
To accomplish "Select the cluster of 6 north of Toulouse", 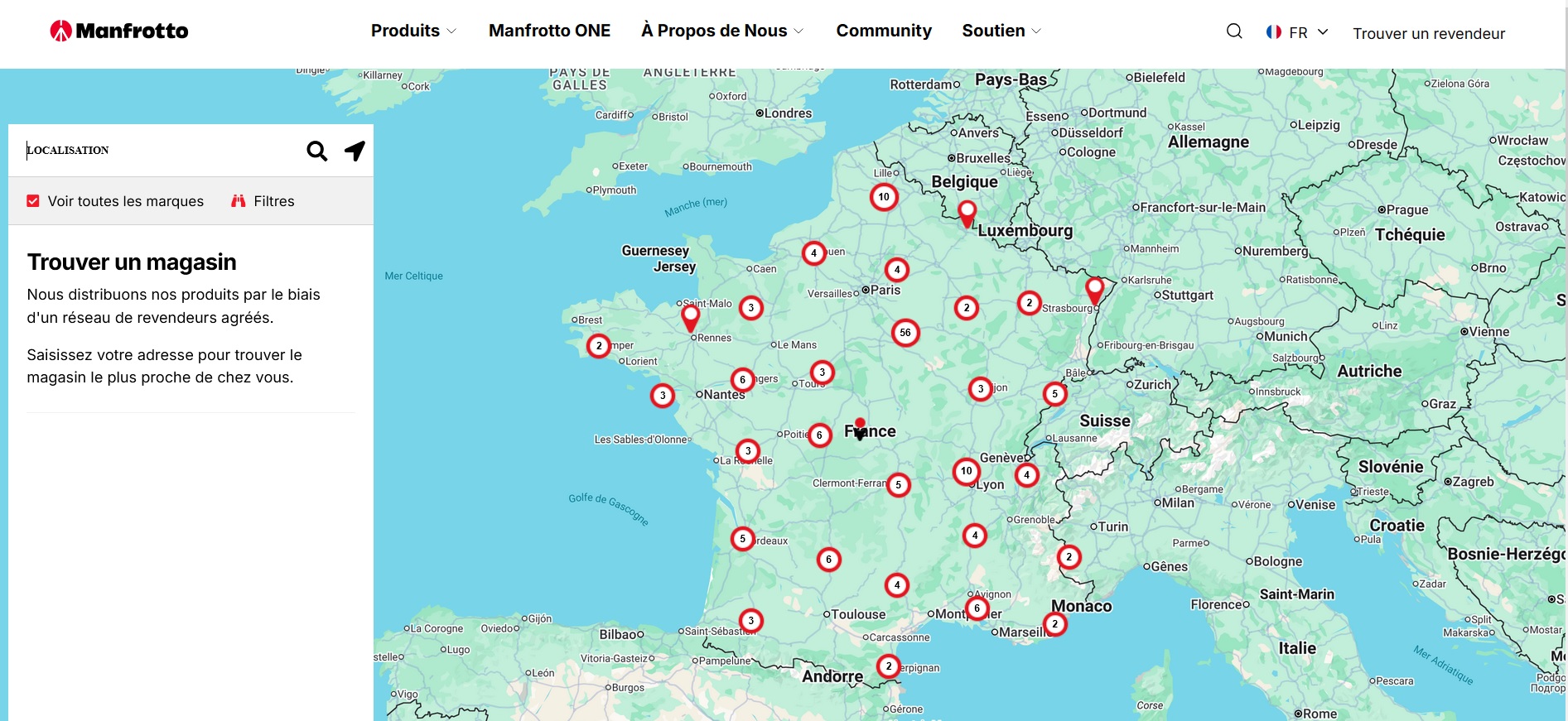I will pyautogui.click(x=829, y=560).
